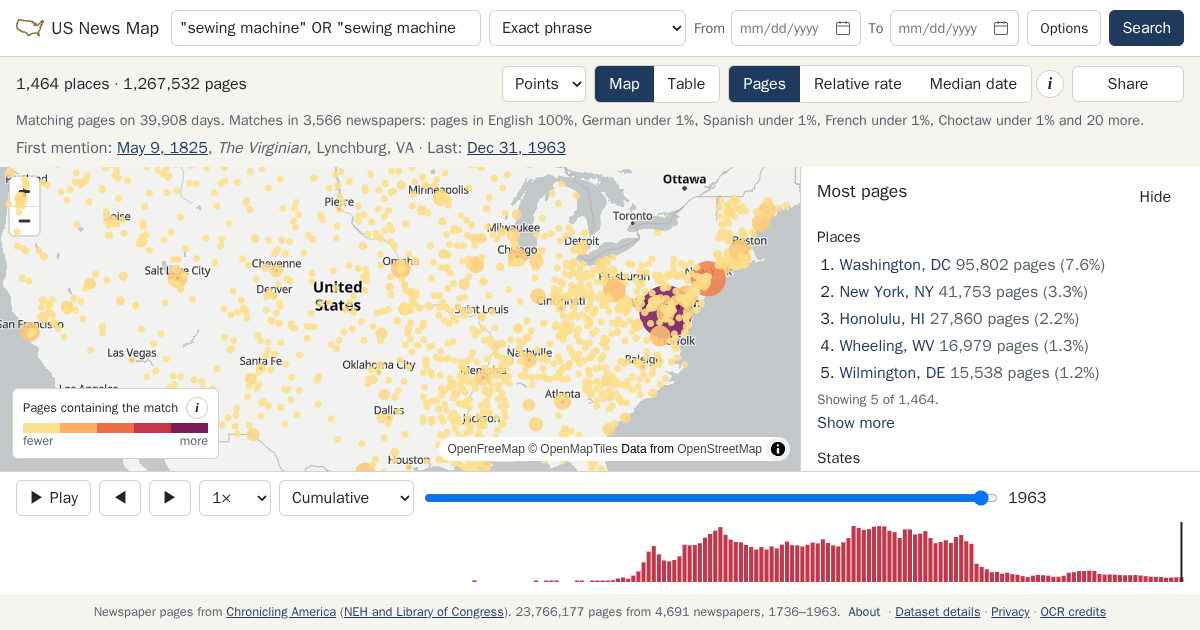The height and width of the screenshot is (630, 1200).
Task: Open the Cumulative mode dropdown
Action: coord(346,498)
